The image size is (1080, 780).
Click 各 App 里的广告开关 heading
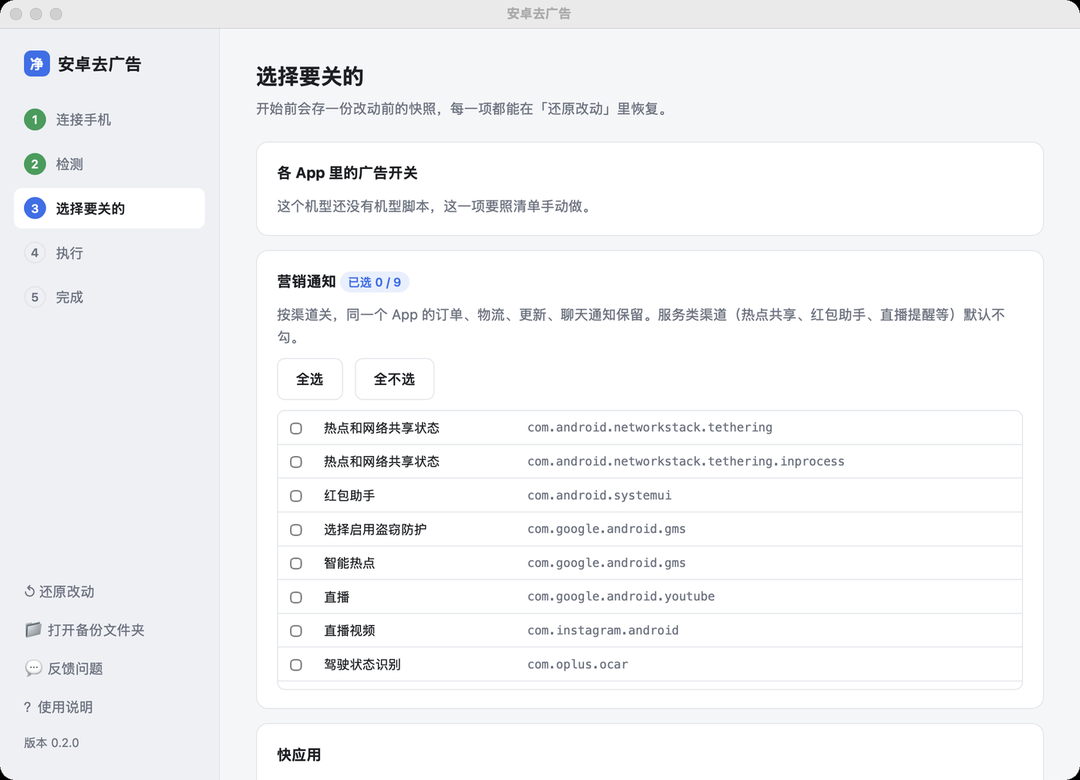point(347,173)
